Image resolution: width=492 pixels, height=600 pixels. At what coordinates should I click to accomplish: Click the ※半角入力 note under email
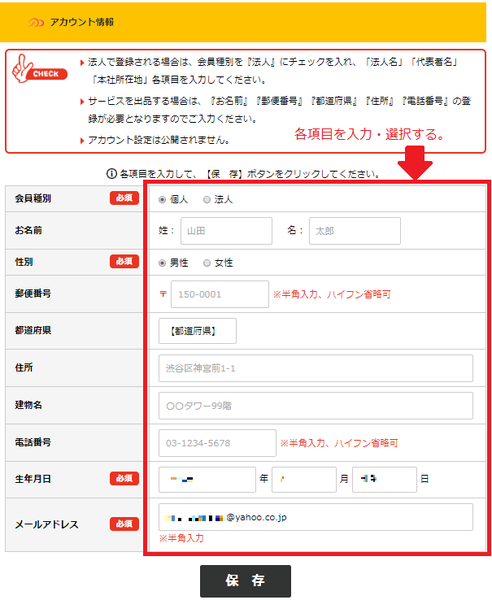pos(181,538)
